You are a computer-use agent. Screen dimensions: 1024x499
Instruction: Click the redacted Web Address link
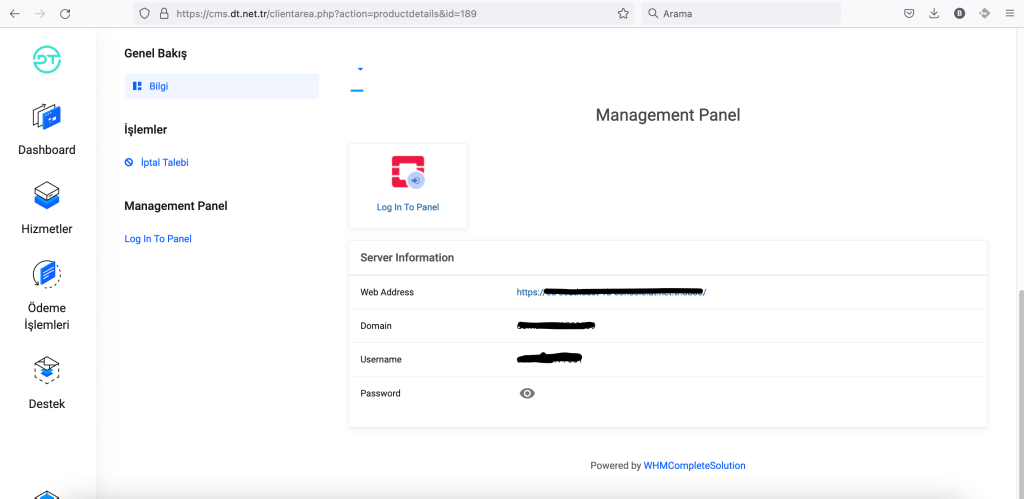(x=611, y=292)
